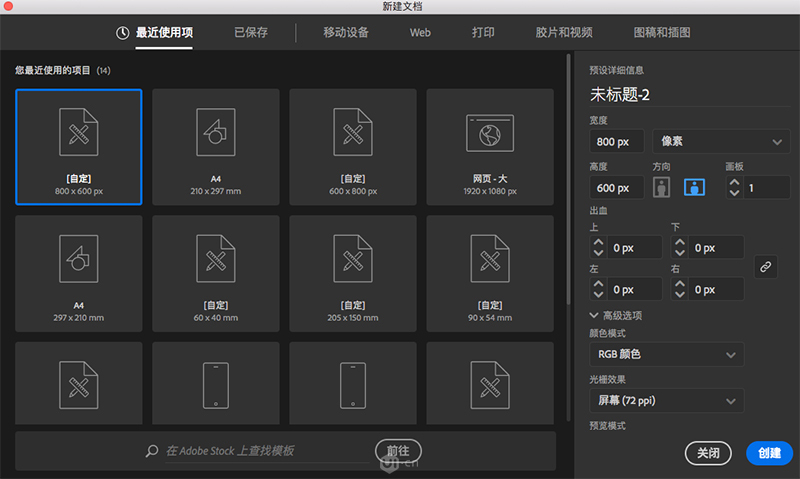800x479 pixels.
Task: Switch to the 移动设备 tab
Action: pyautogui.click(x=345, y=33)
